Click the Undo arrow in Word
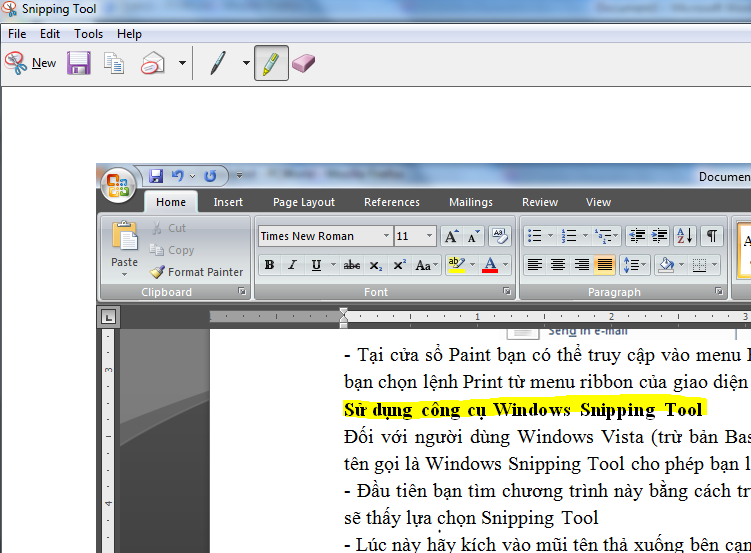The width and height of the screenshot is (751, 553). [178, 176]
